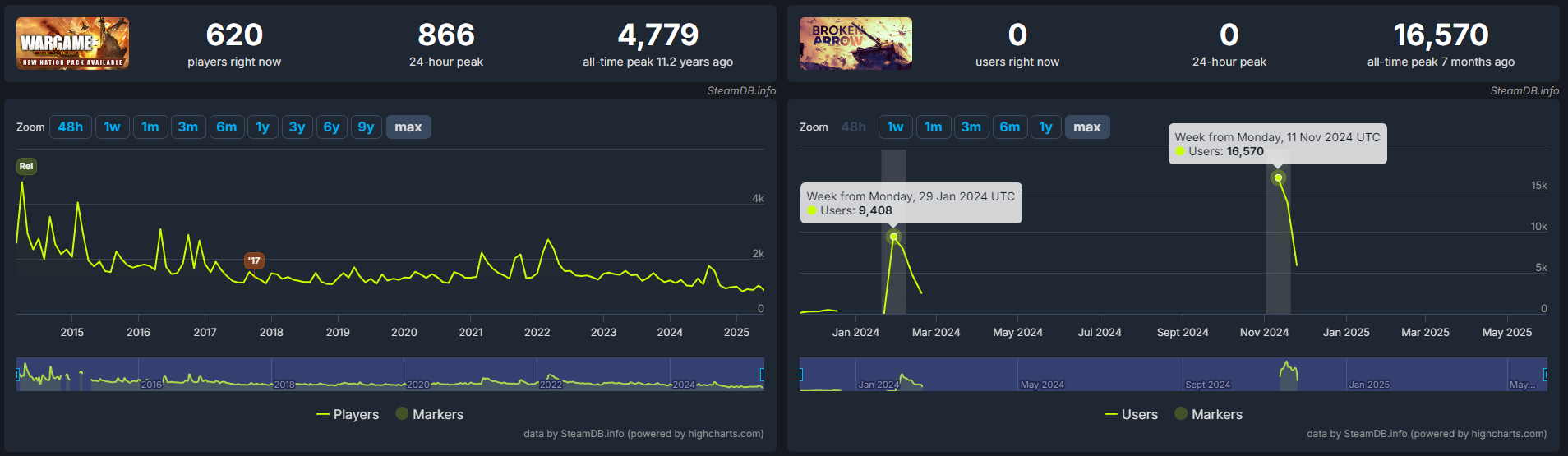This screenshot has width=1568, height=456.
Task: Set Wargame chart zoom to 9y
Action: pos(367,127)
